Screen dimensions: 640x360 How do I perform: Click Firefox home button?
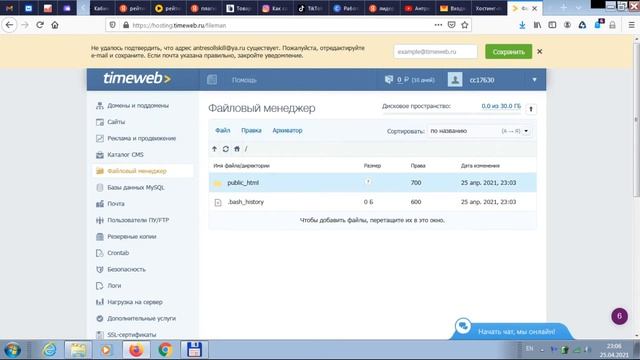tap(55, 25)
